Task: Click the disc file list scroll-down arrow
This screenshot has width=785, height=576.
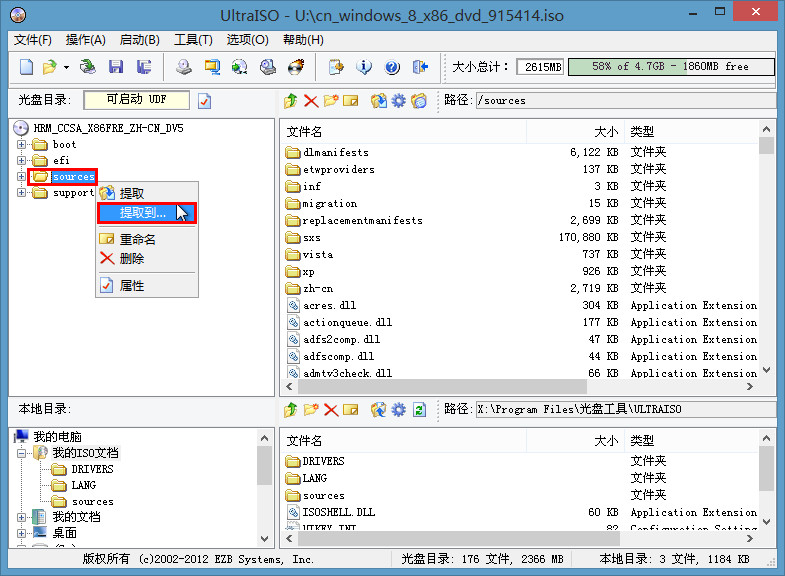Action: click(x=766, y=370)
